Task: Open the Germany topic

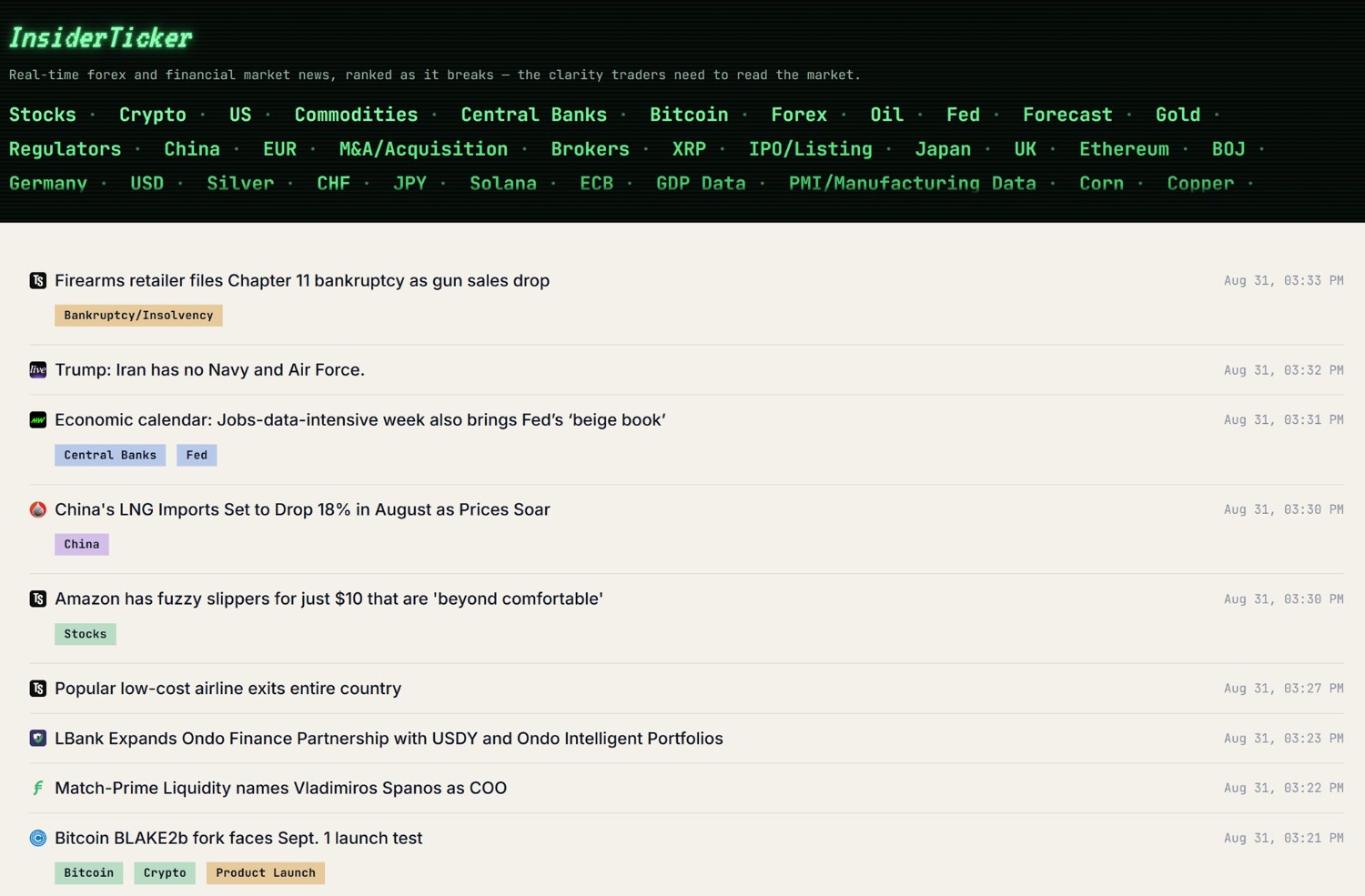Action: click(48, 184)
